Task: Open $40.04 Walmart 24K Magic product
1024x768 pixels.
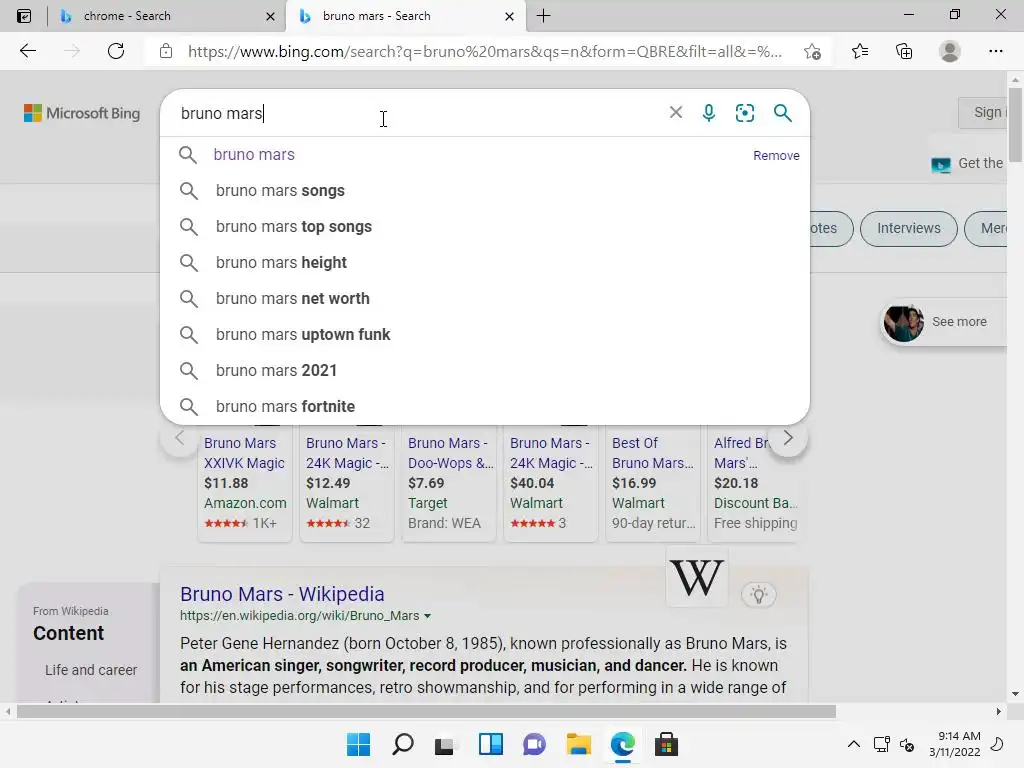Action: 551,483
